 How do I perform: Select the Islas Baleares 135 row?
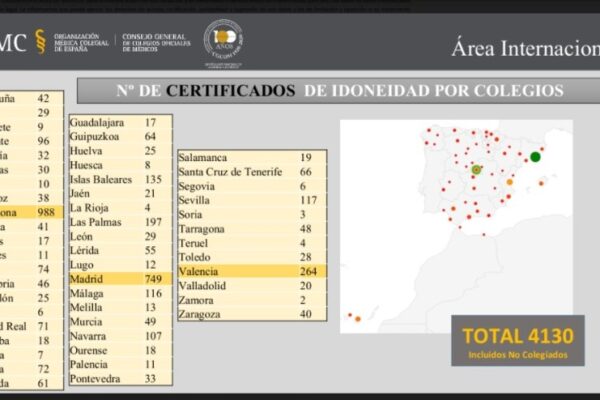(x=119, y=179)
